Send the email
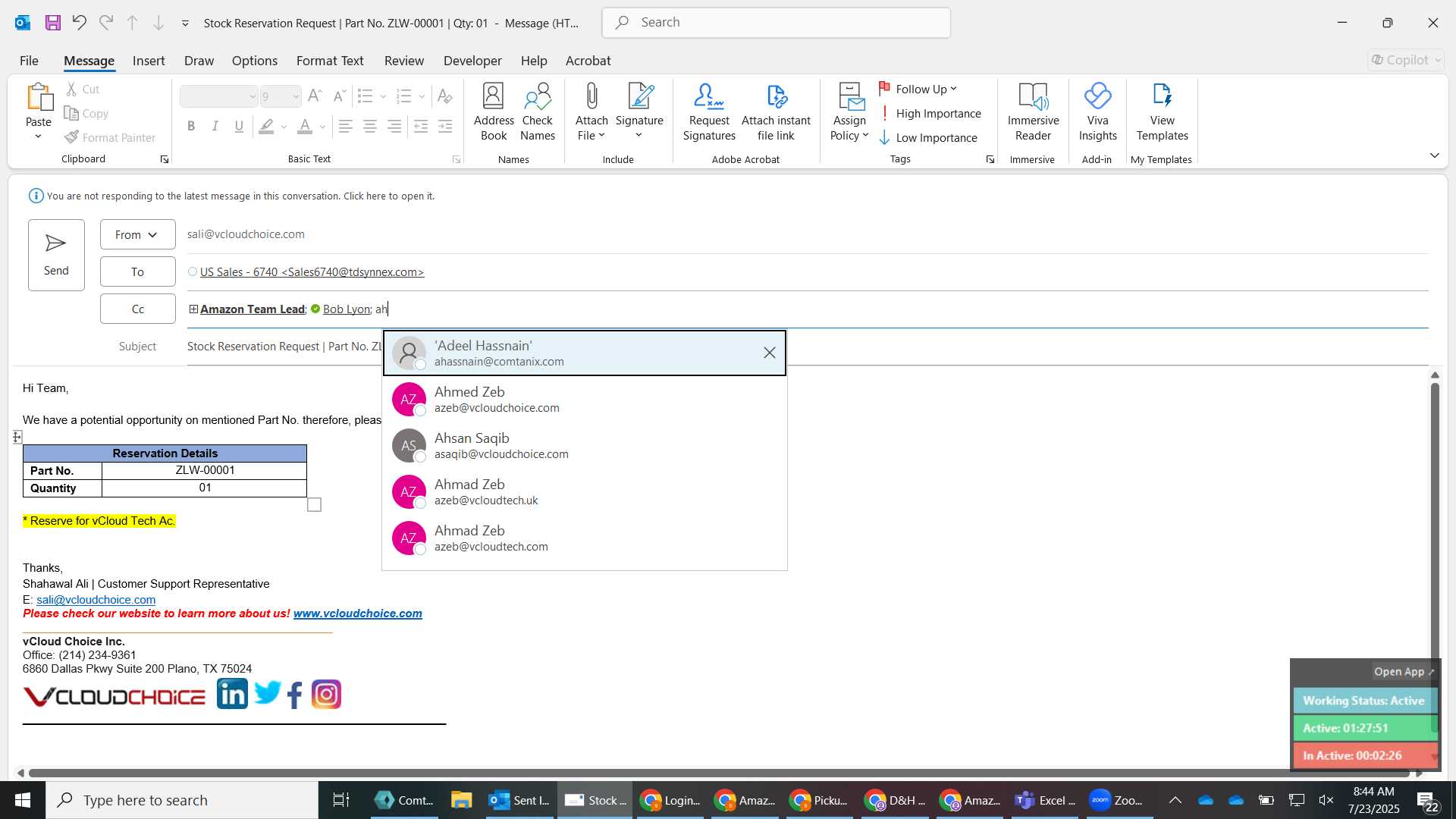The image size is (1456, 819). tap(56, 255)
